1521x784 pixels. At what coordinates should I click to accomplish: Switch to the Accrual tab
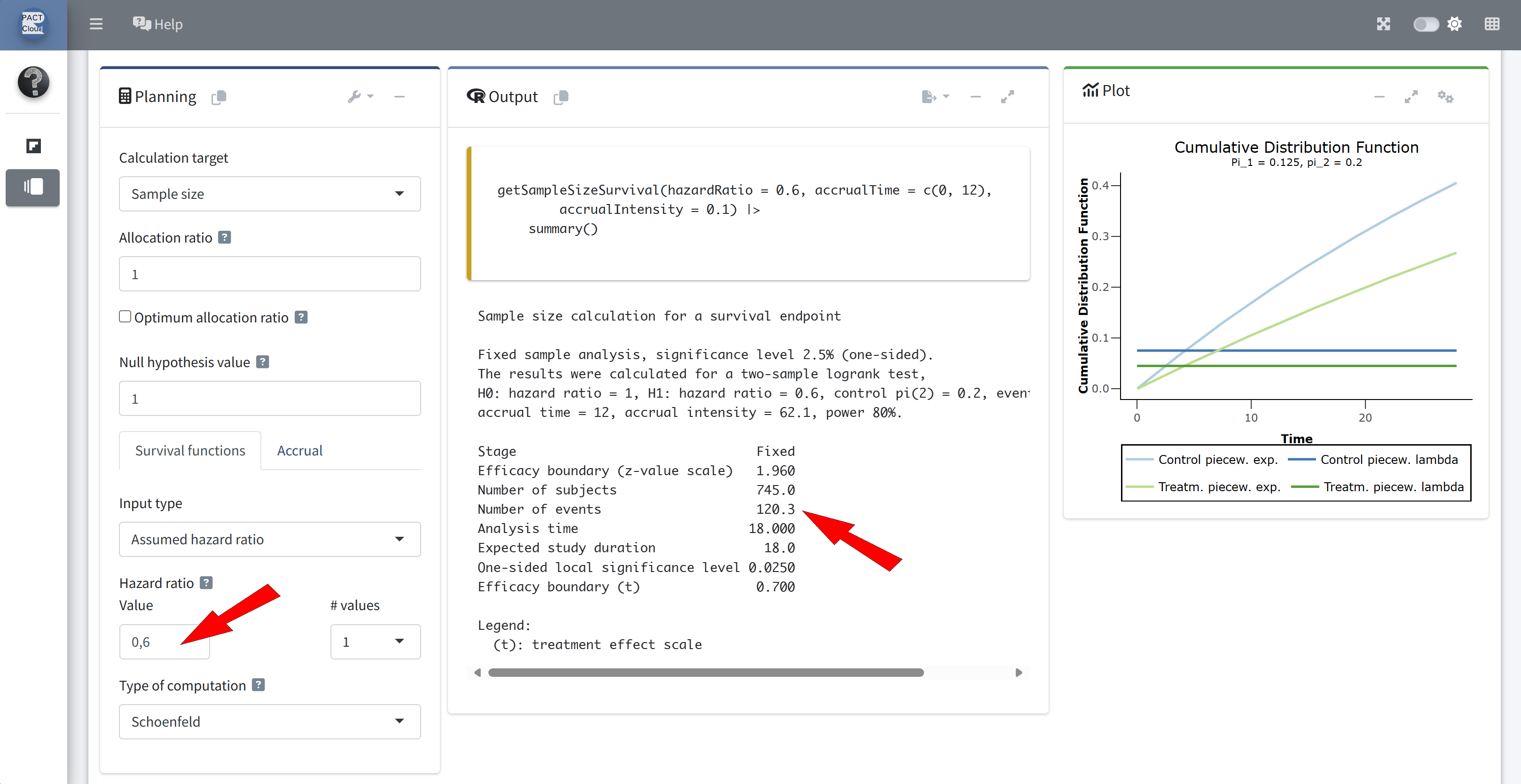coord(299,450)
